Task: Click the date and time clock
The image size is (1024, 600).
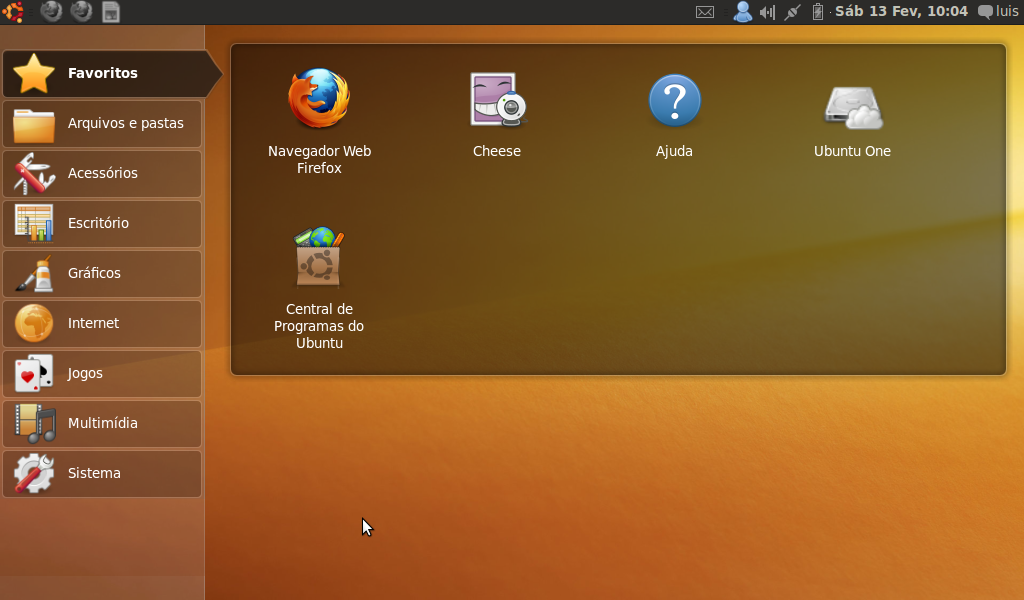Action: (901, 12)
